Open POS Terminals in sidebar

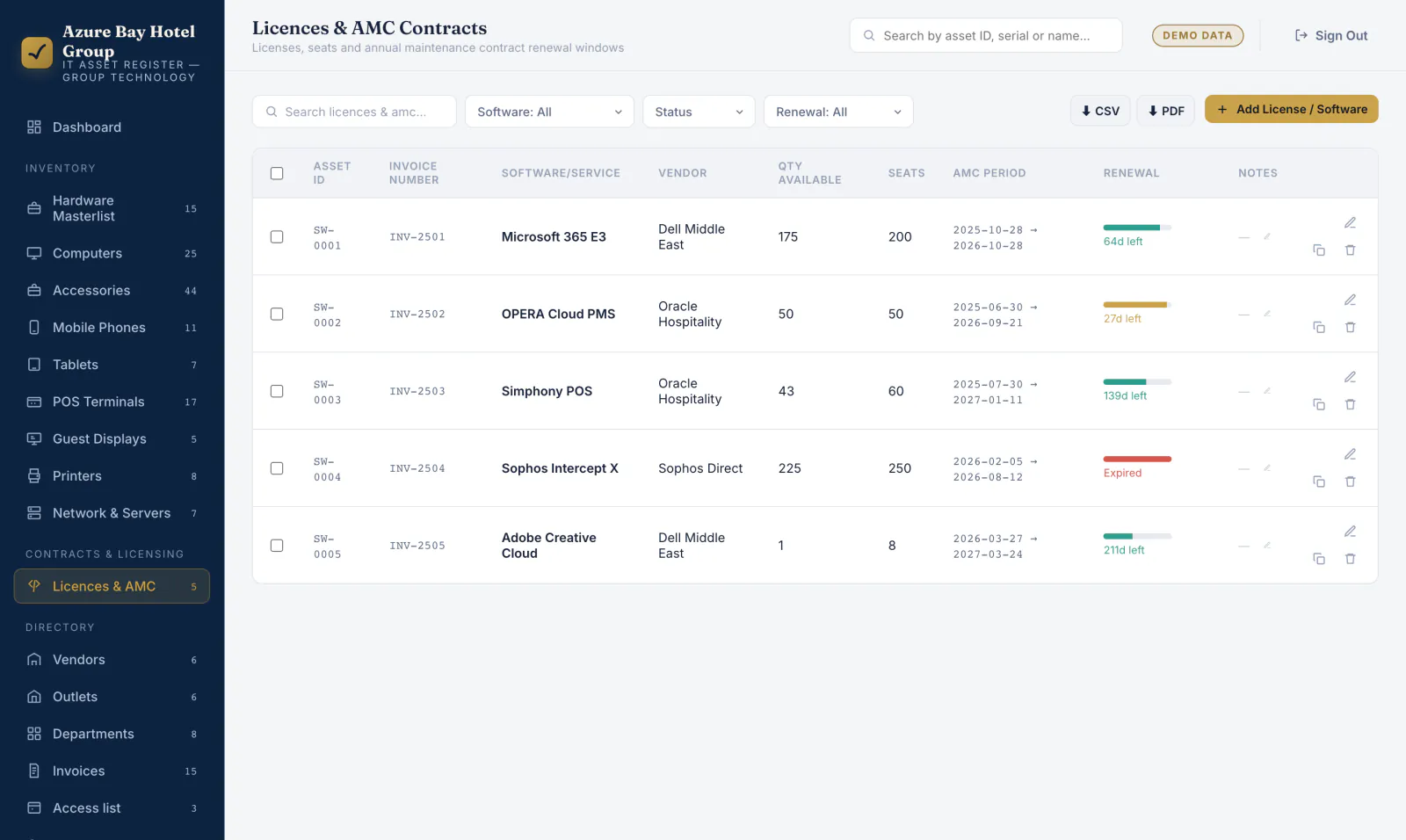coord(112,402)
